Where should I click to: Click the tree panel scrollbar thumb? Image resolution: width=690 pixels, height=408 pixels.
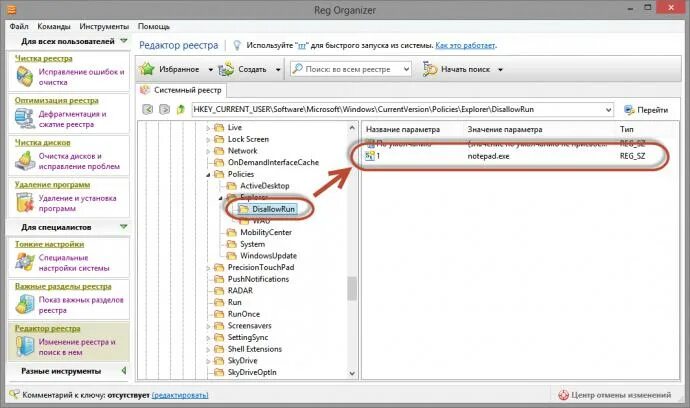coord(352,289)
